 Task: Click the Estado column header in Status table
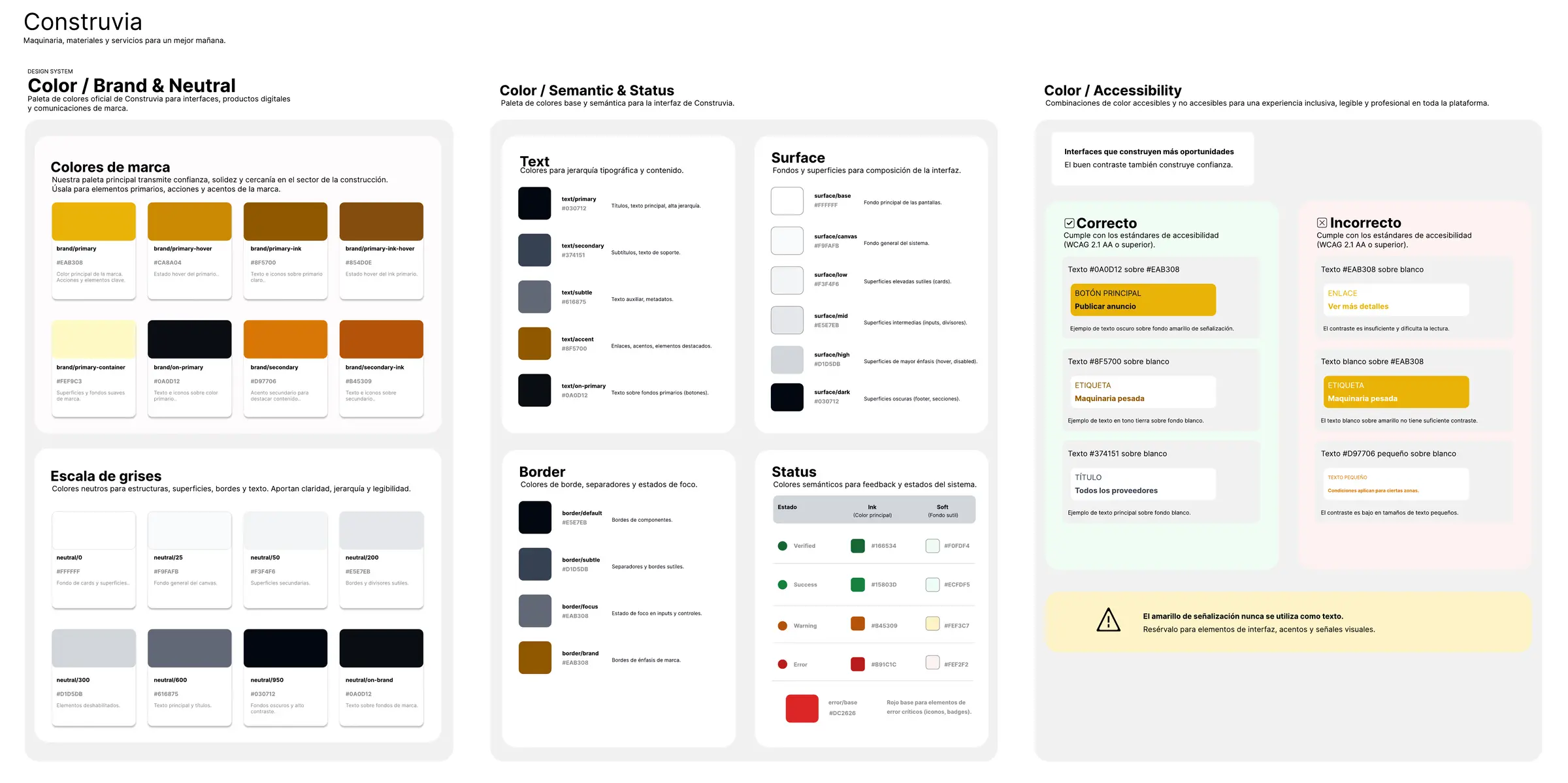(x=787, y=507)
